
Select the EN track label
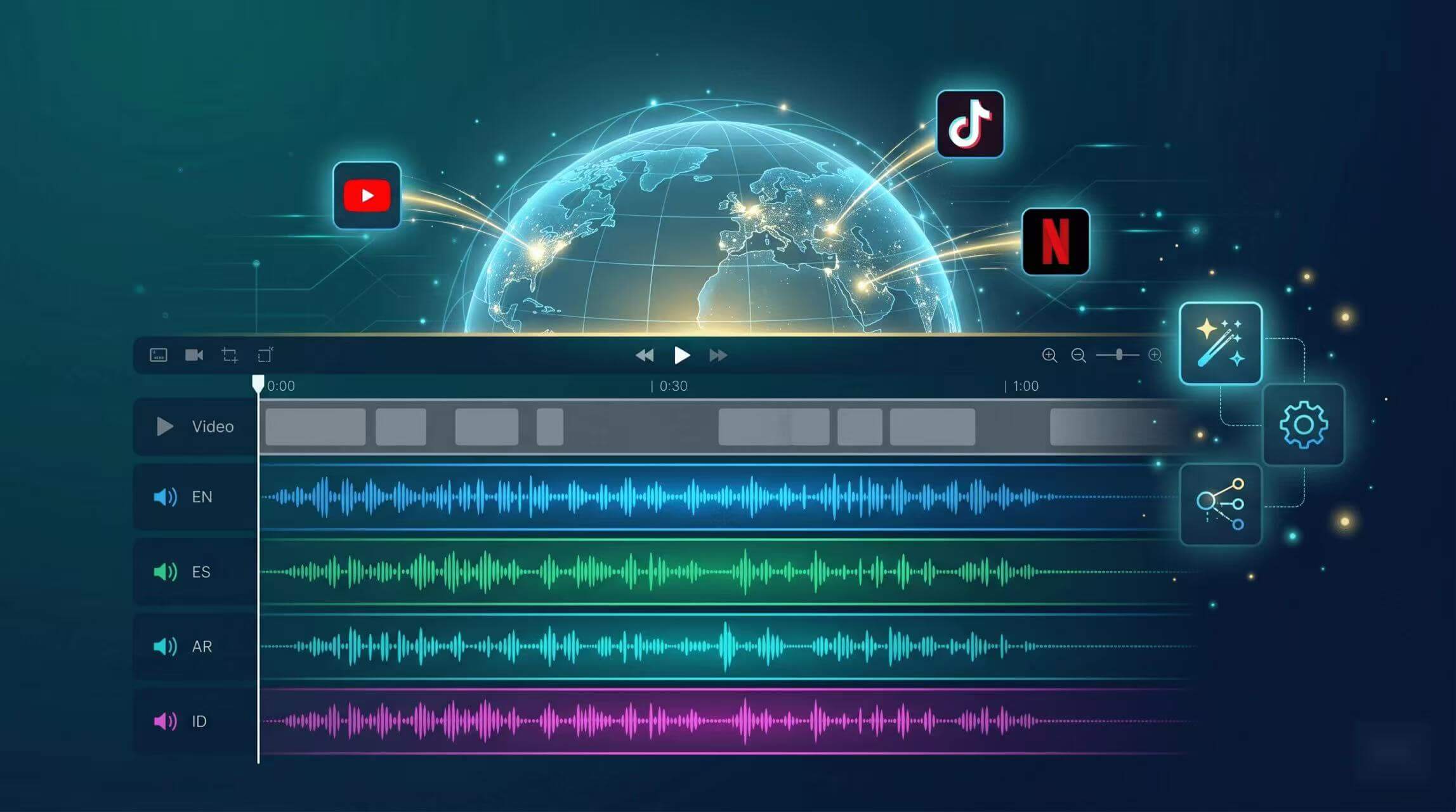tap(202, 497)
